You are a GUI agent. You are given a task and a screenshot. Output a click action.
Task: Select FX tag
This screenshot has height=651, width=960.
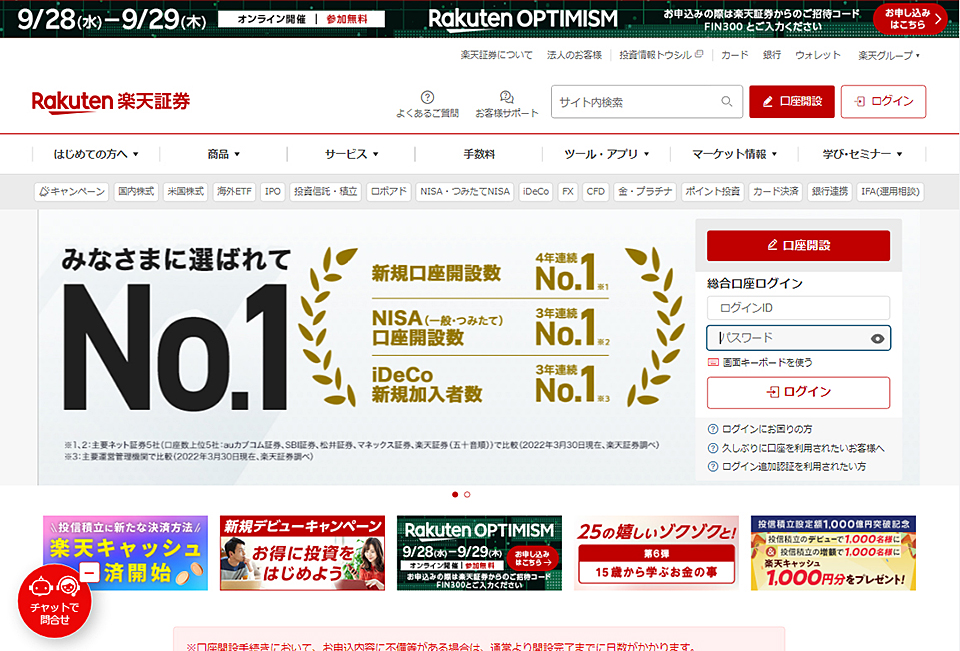click(x=568, y=192)
